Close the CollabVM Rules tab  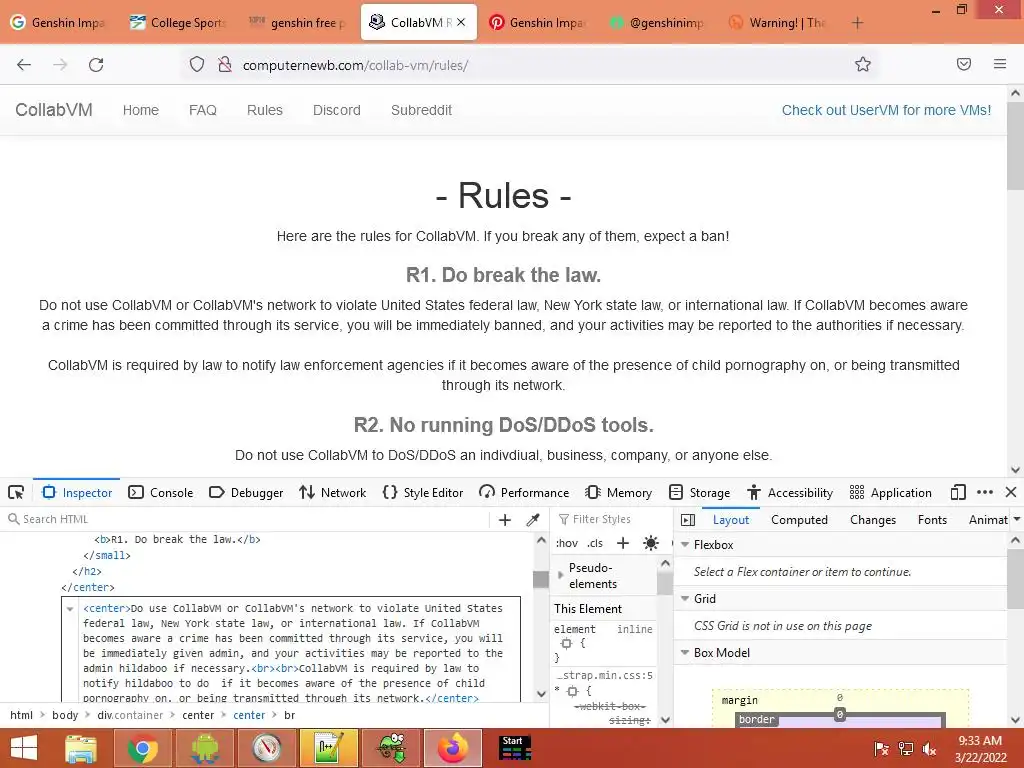click(461, 22)
